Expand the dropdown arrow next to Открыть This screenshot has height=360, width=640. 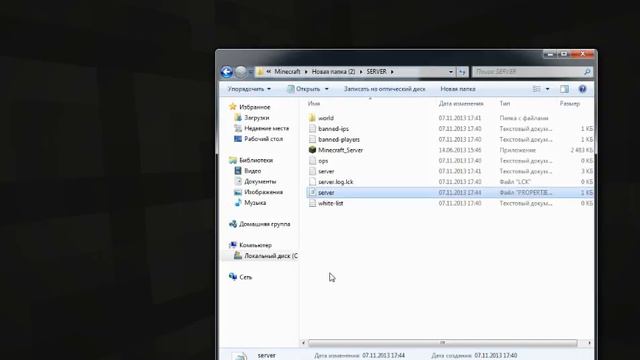(x=327, y=89)
